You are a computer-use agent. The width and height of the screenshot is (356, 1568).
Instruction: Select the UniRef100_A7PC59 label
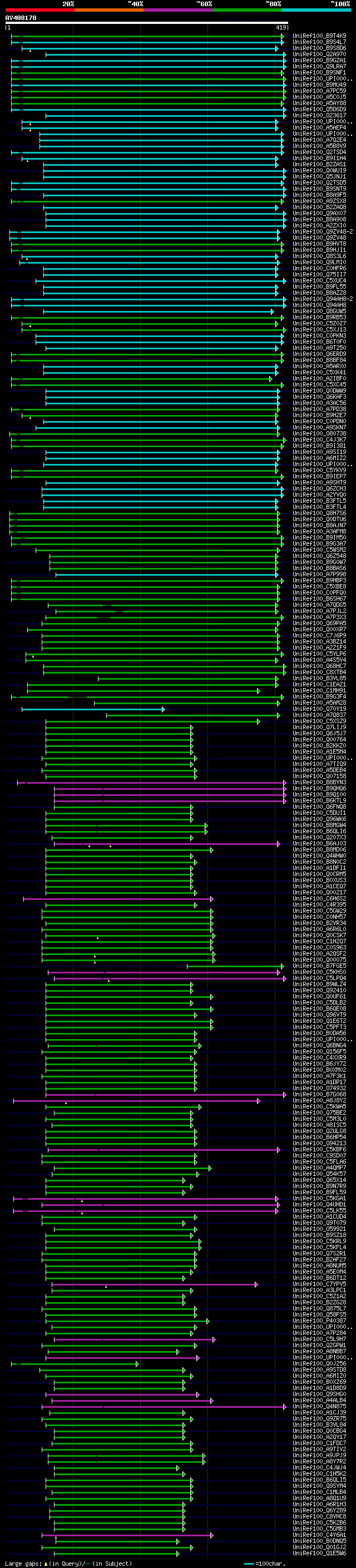click(319, 91)
